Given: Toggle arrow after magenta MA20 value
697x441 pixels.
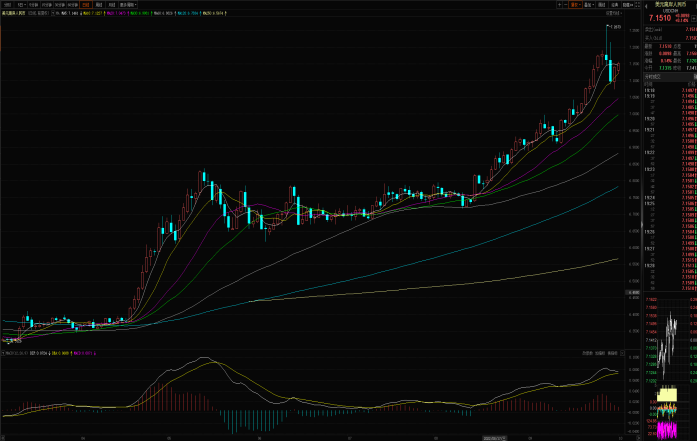Looking at the screenshot, I should (x=128, y=13).
